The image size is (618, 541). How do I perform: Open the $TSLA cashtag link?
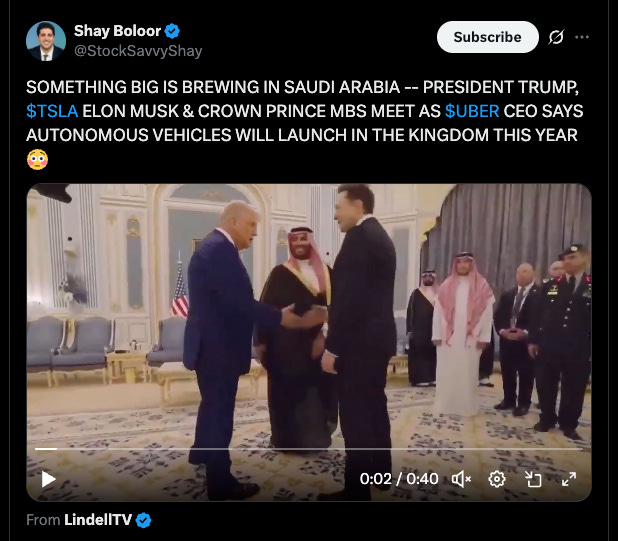click(x=52, y=111)
